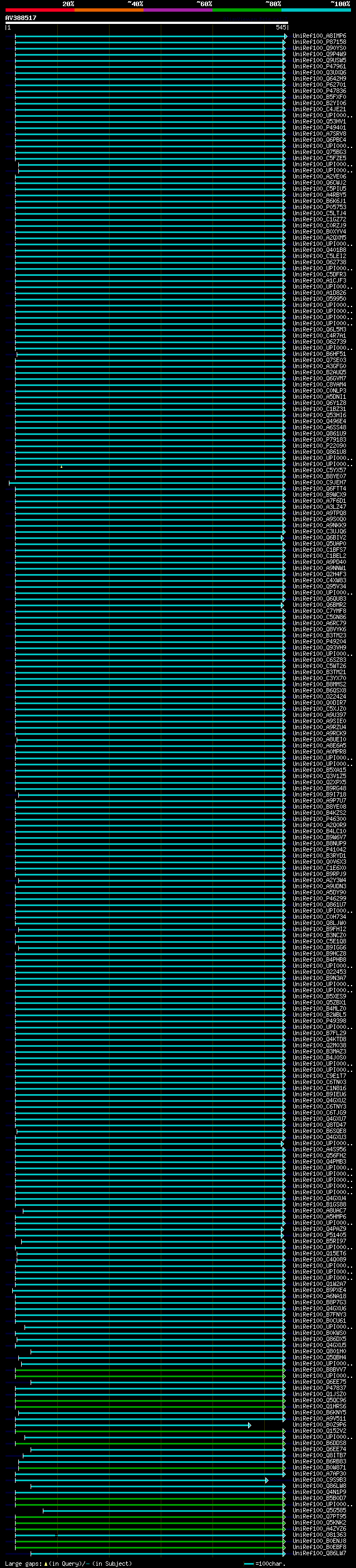
Task: Select hit UniRef100_B3RYD1
Action: point(319,856)
